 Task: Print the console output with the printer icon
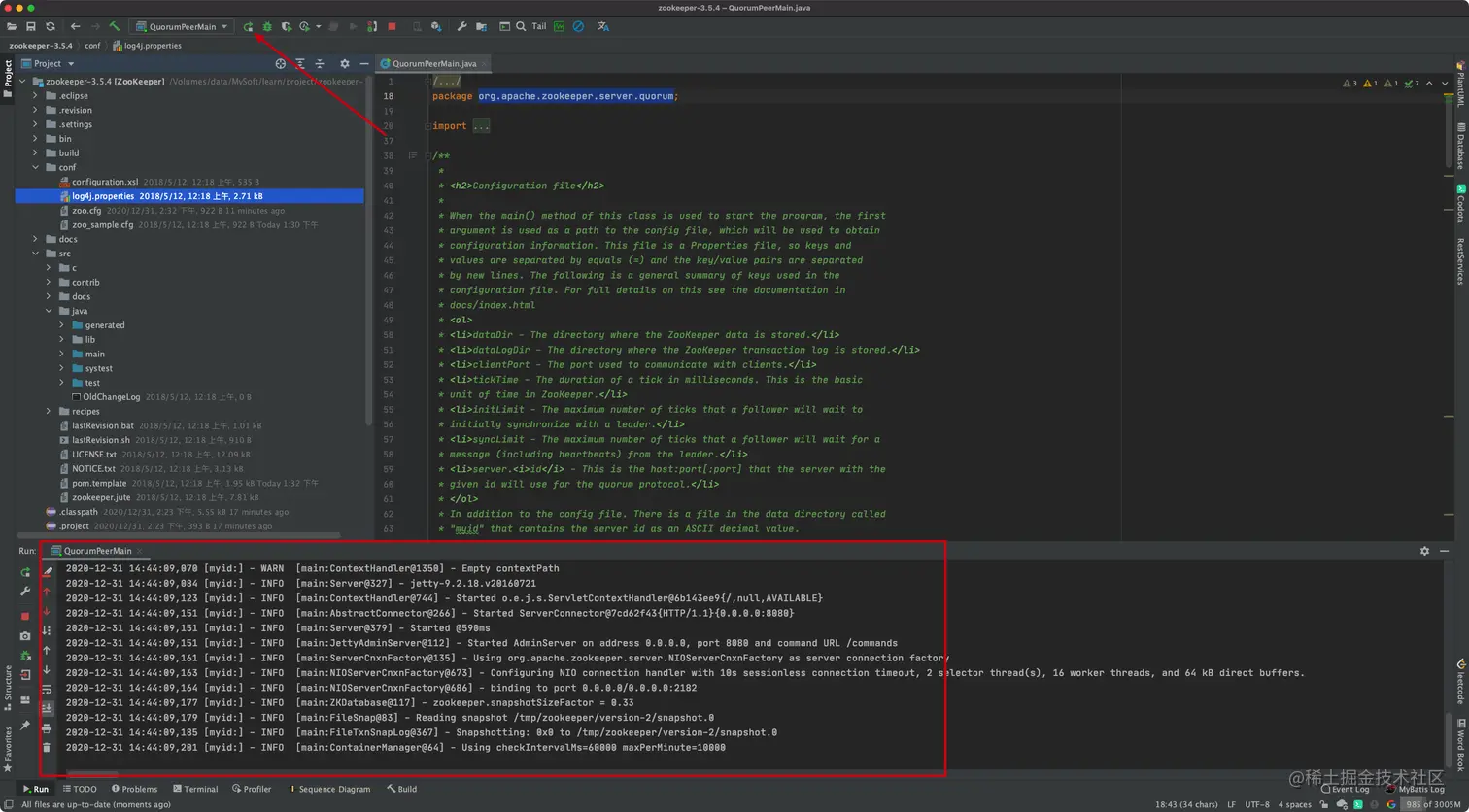47,728
